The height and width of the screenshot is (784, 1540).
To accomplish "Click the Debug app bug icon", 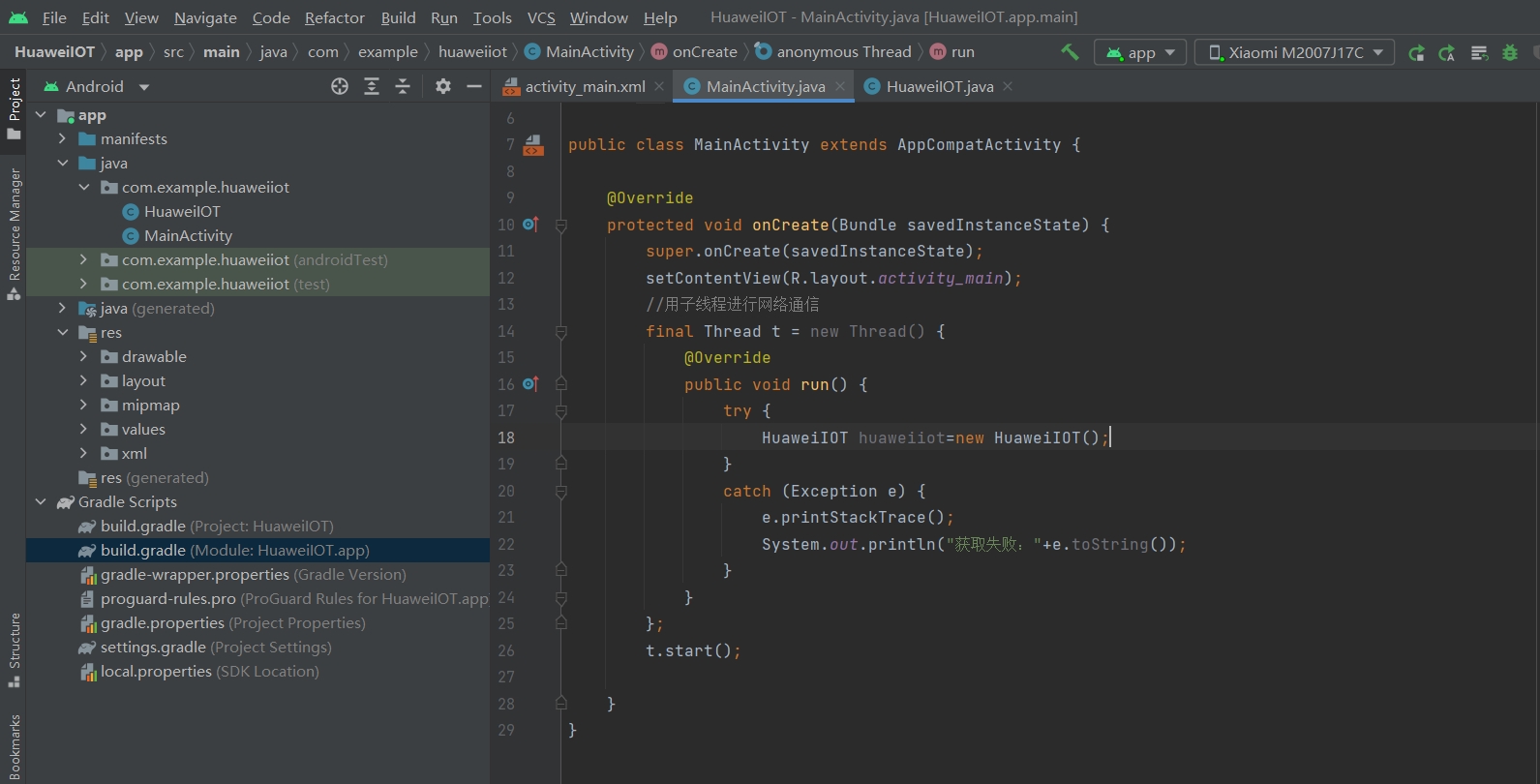I will click(x=1510, y=52).
